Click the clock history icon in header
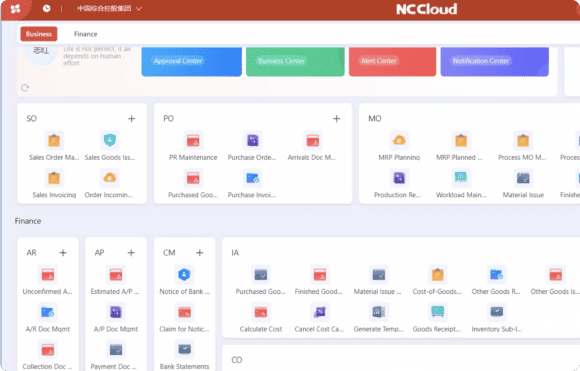Screen dimensions: 580x371 (47, 8)
